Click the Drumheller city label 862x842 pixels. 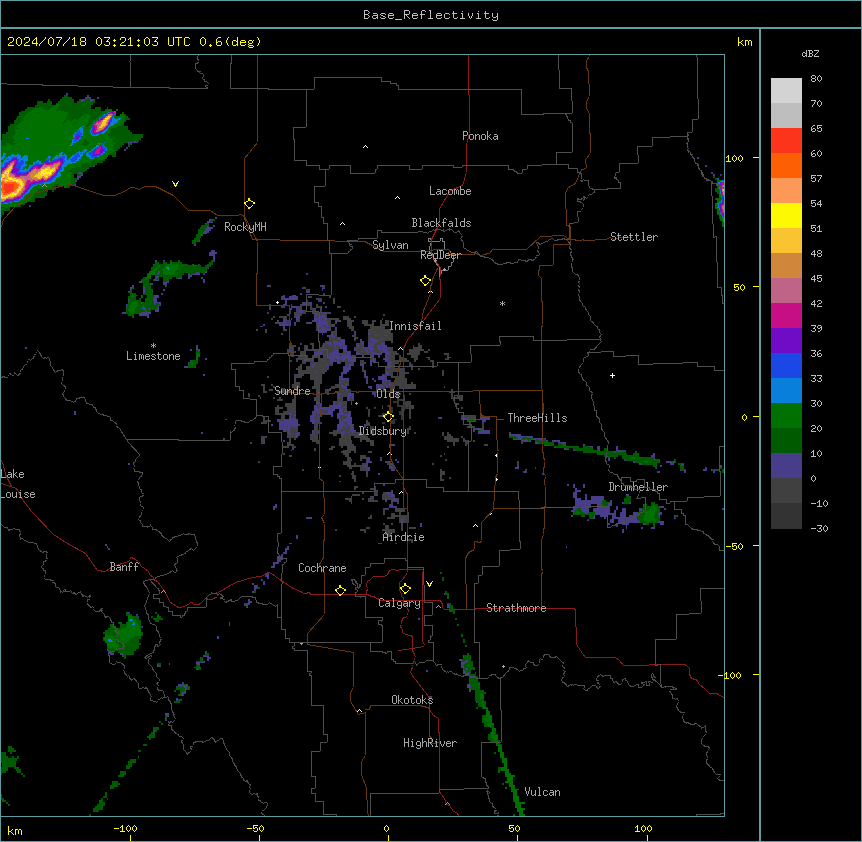[x=638, y=487]
